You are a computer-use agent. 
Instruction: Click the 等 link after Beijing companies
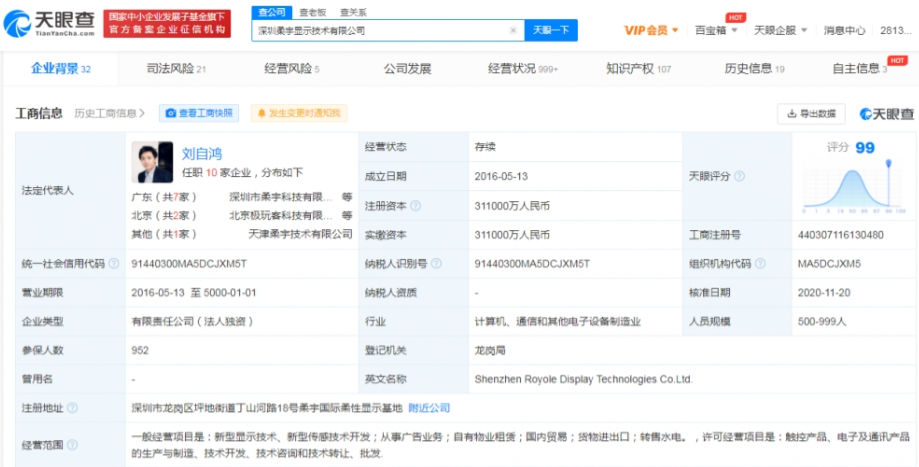pyautogui.click(x=348, y=215)
